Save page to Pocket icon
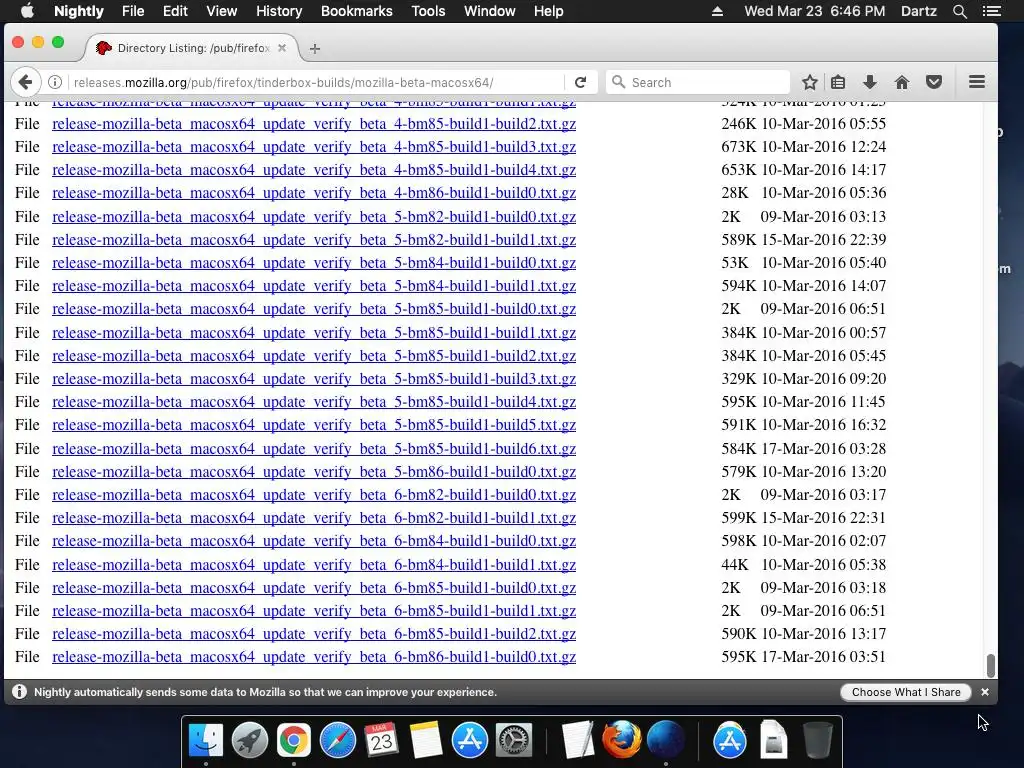The width and height of the screenshot is (1024, 768). (934, 82)
